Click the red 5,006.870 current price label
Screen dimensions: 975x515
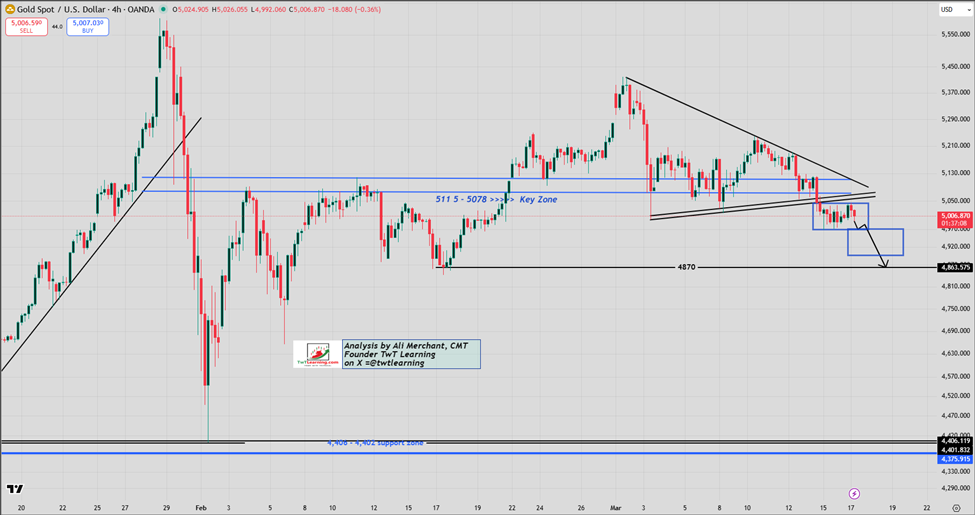954,216
